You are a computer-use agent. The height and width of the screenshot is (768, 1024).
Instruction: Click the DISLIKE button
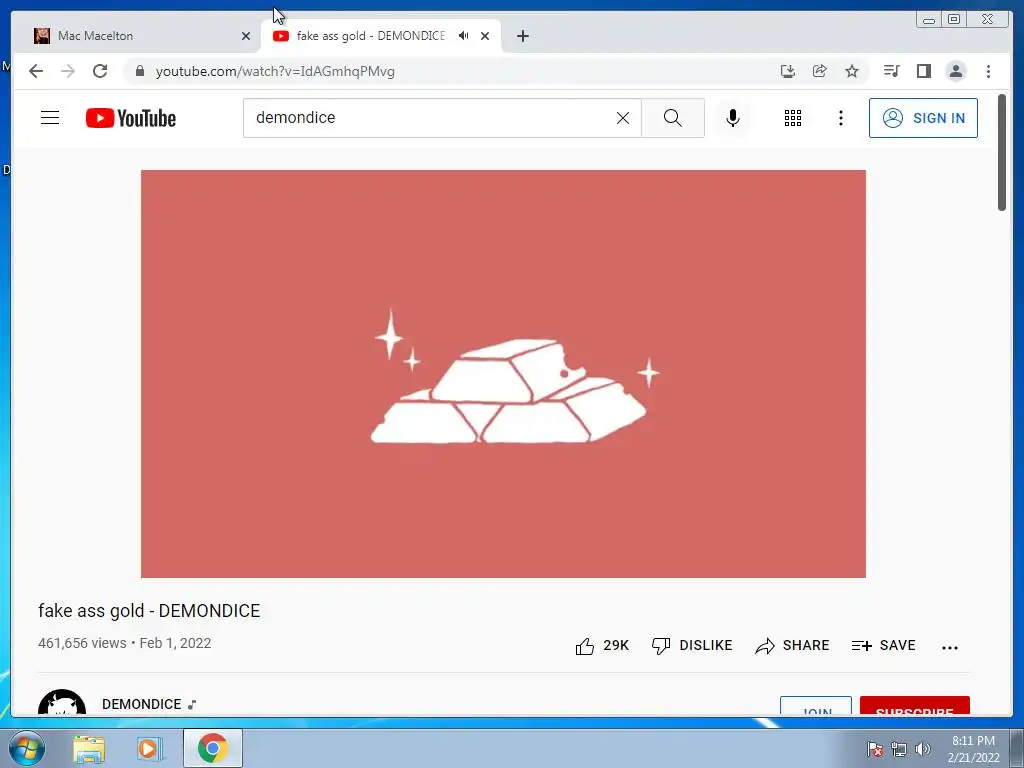pos(692,646)
